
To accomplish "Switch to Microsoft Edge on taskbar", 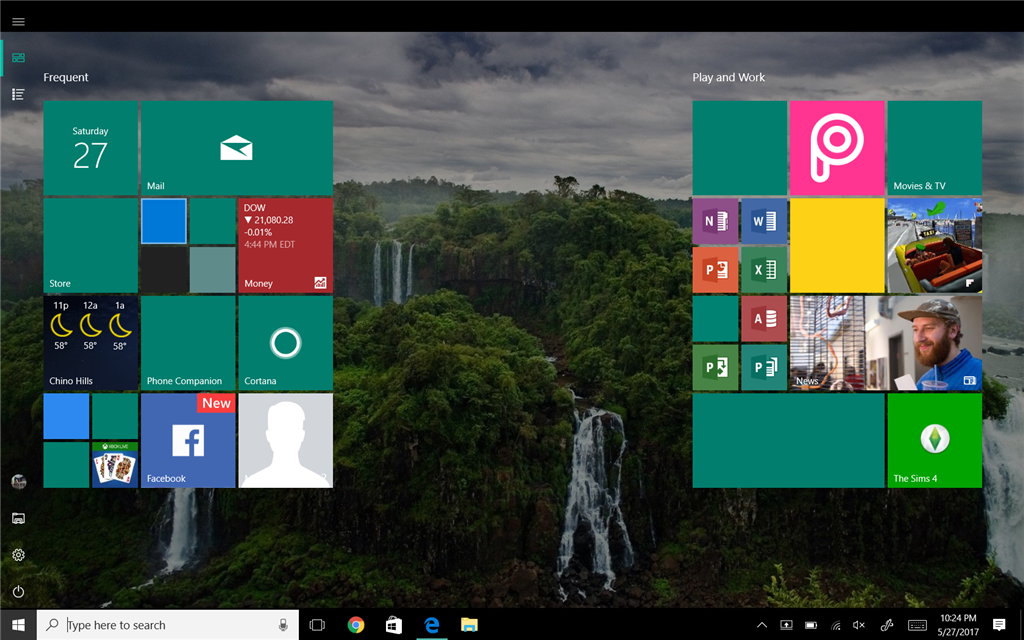I will (x=432, y=625).
